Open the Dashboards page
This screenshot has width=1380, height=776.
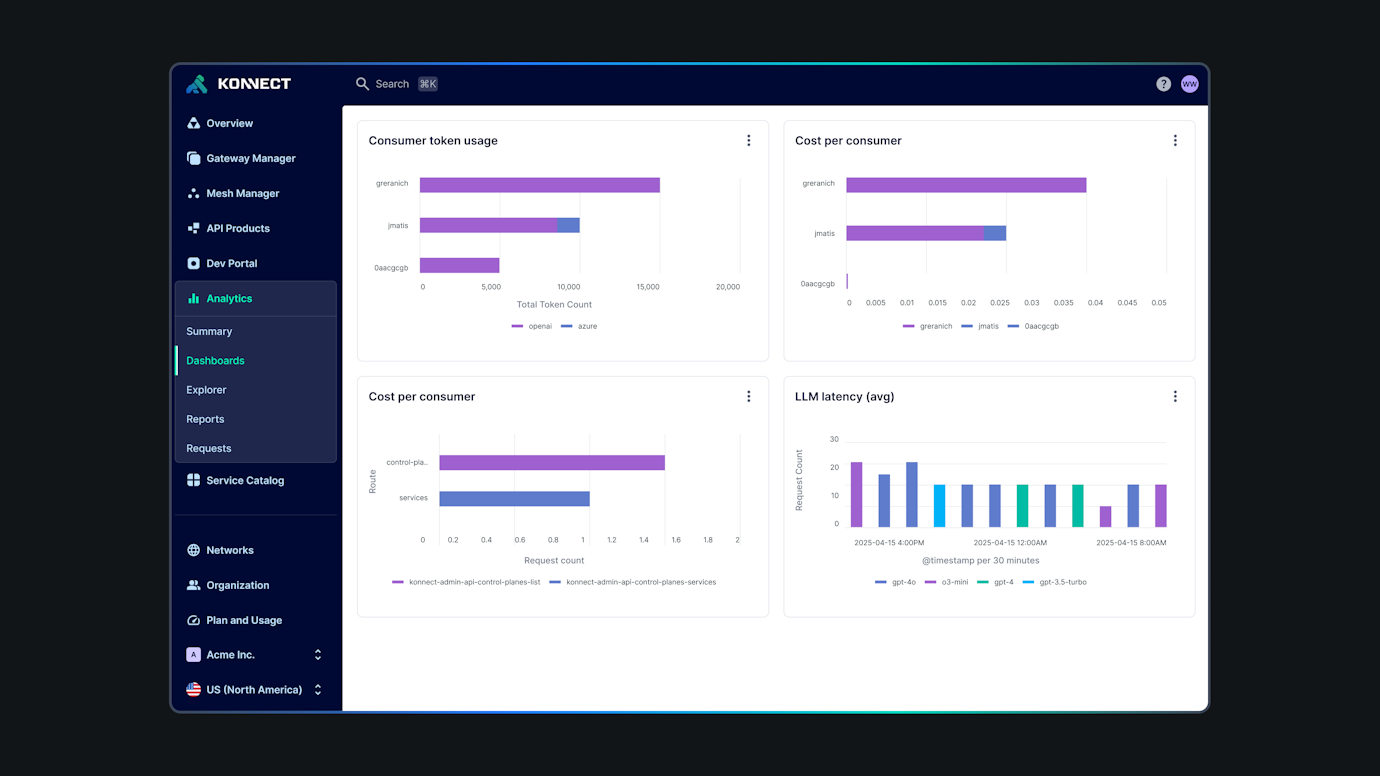(x=214, y=360)
